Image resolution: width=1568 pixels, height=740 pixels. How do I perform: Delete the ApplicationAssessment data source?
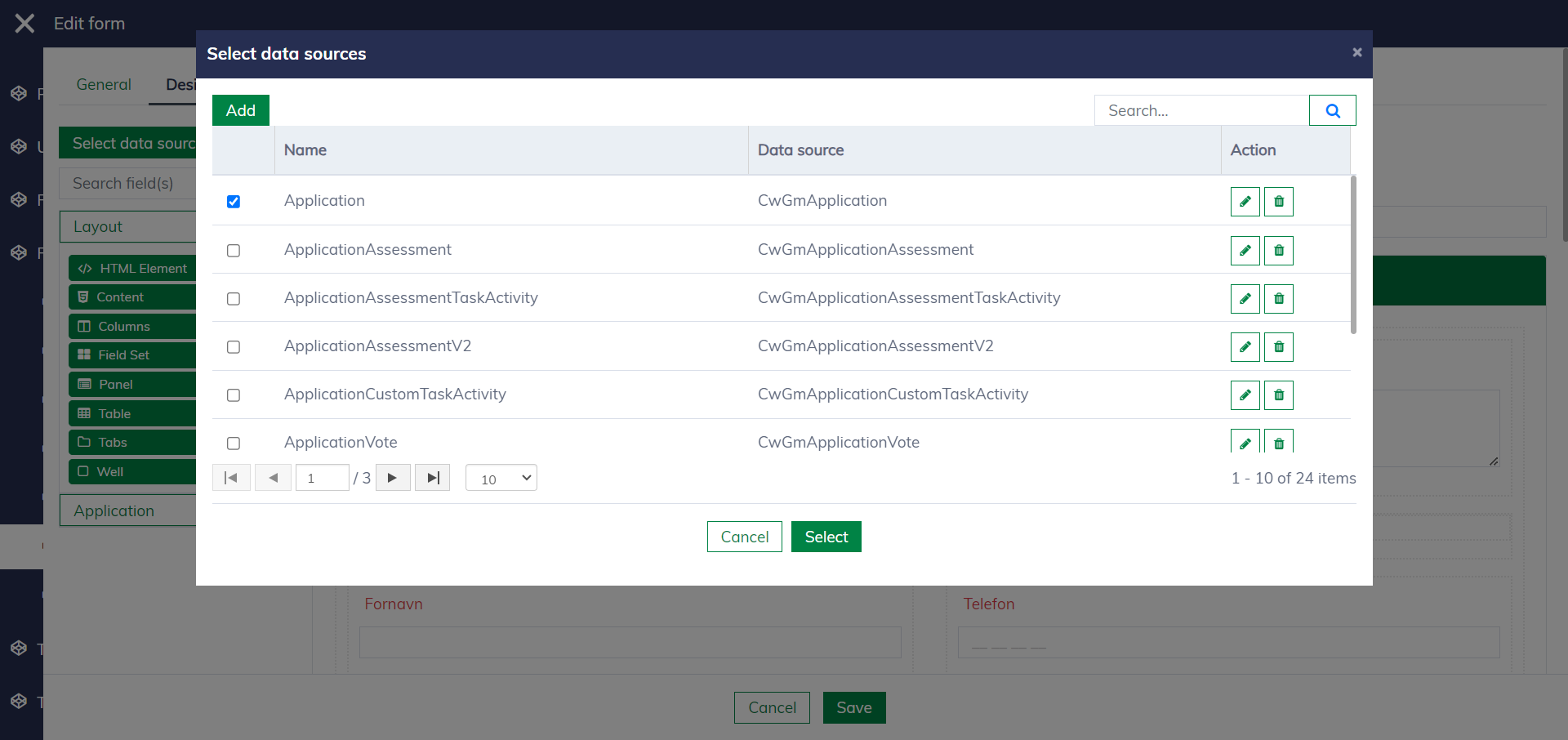coord(1278,251)
